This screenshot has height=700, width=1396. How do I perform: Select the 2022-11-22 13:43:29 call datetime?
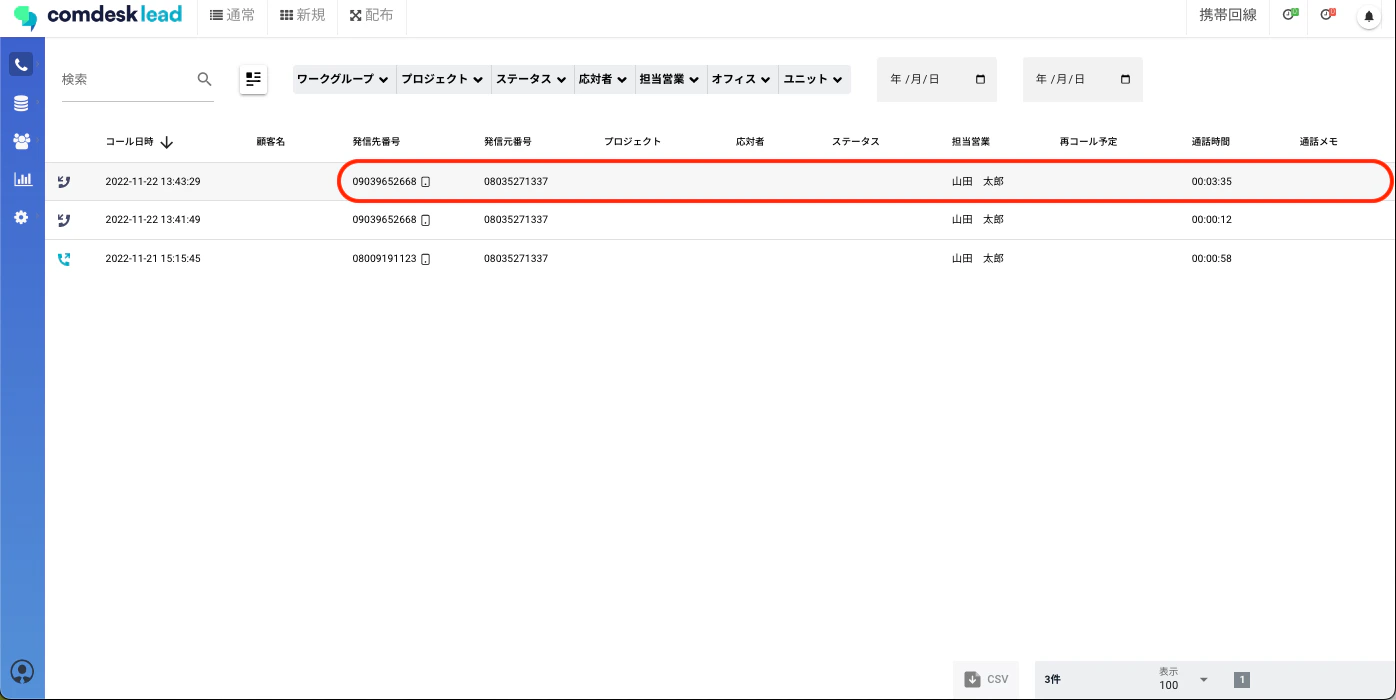point(153,182)
